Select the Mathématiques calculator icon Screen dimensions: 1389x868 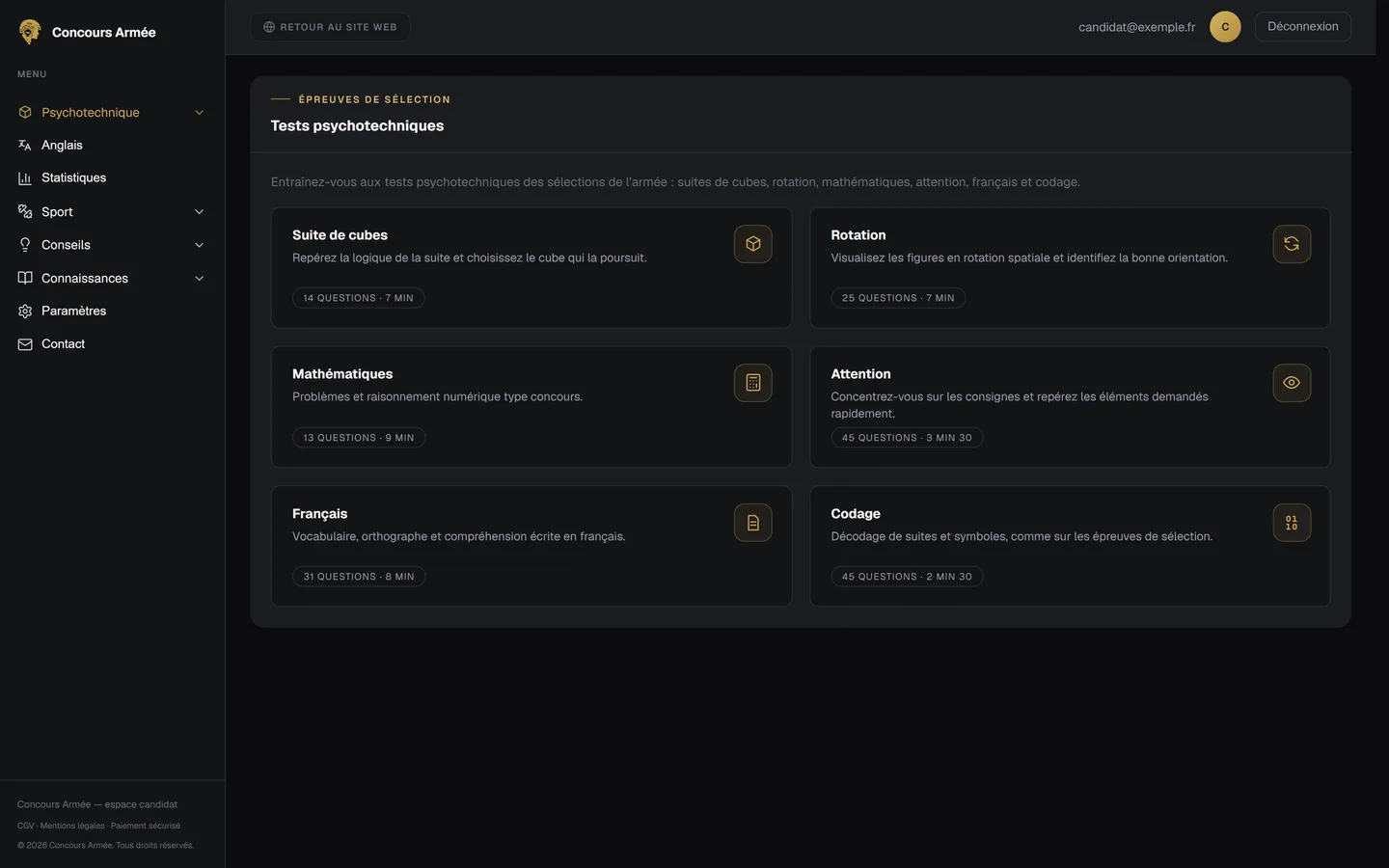click(x=752, y=383)
